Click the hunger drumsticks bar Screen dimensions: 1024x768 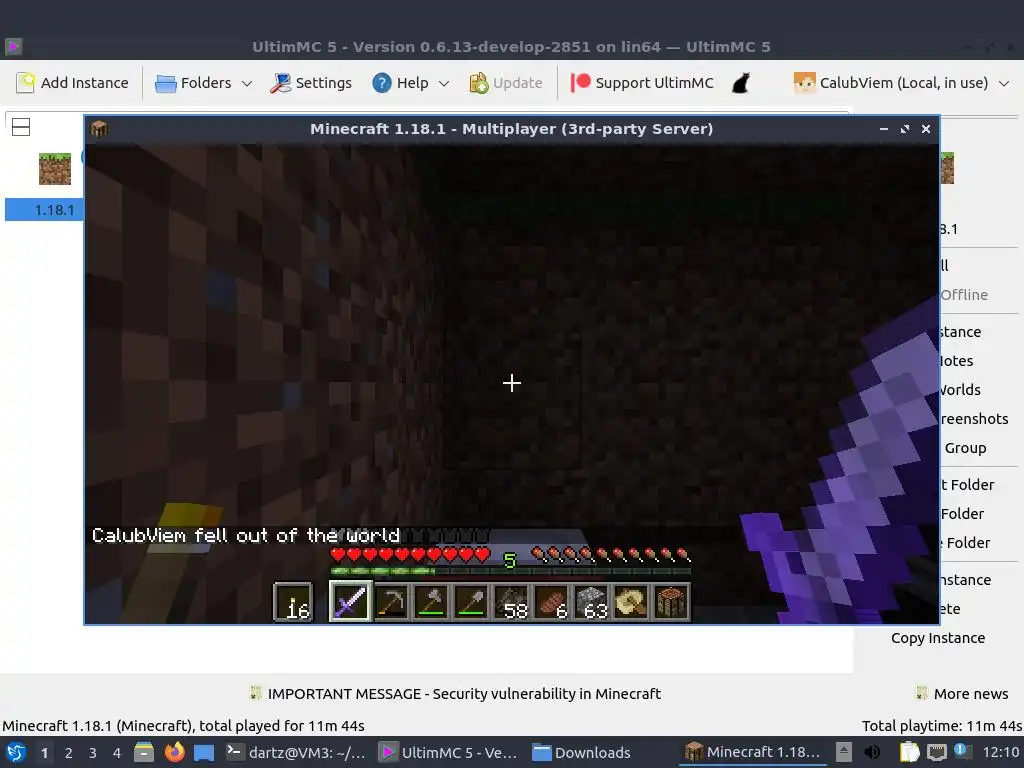point(611,555)
